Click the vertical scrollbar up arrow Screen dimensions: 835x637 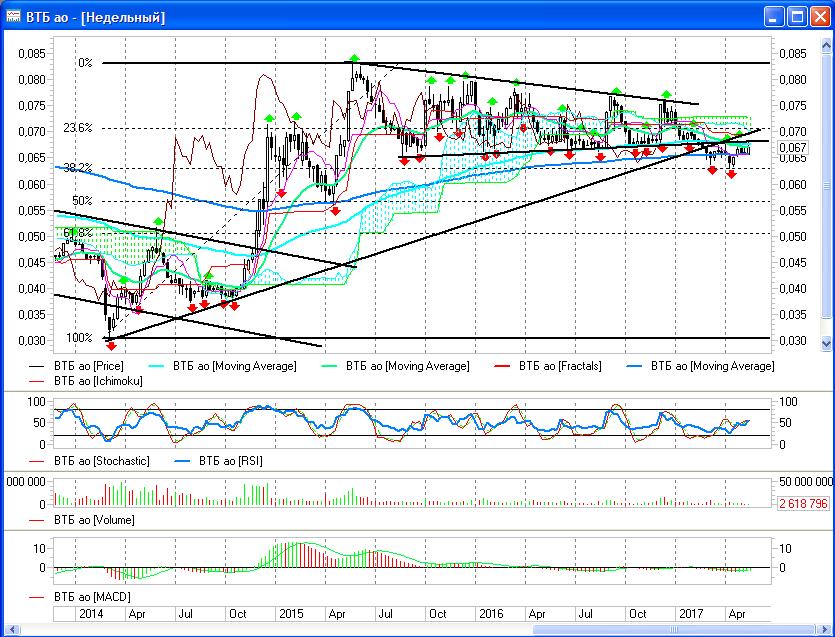825,44
